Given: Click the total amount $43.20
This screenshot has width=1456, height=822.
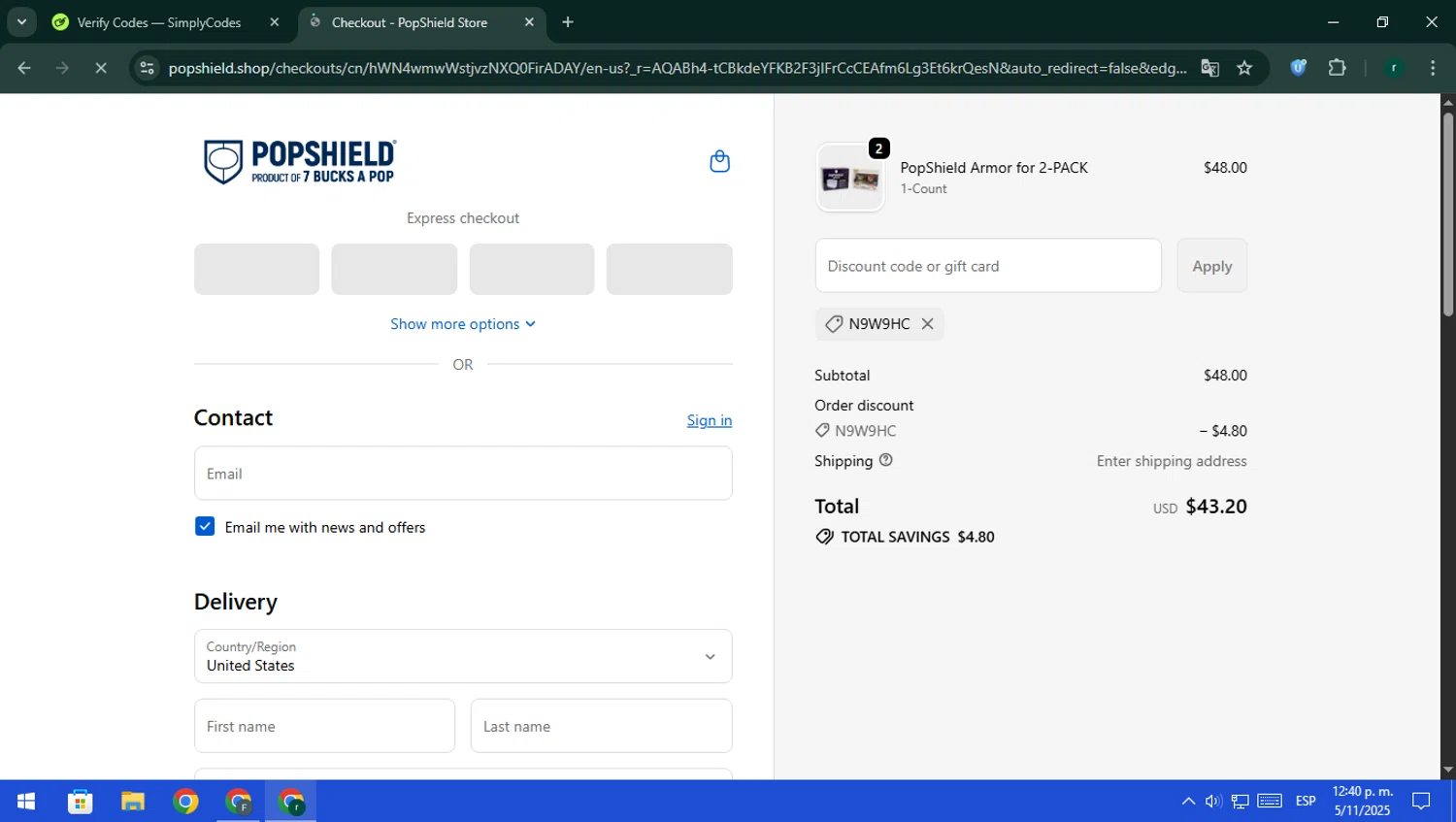Looking at the screenshot, I should pyautogui.click(x=1216, y=507).
